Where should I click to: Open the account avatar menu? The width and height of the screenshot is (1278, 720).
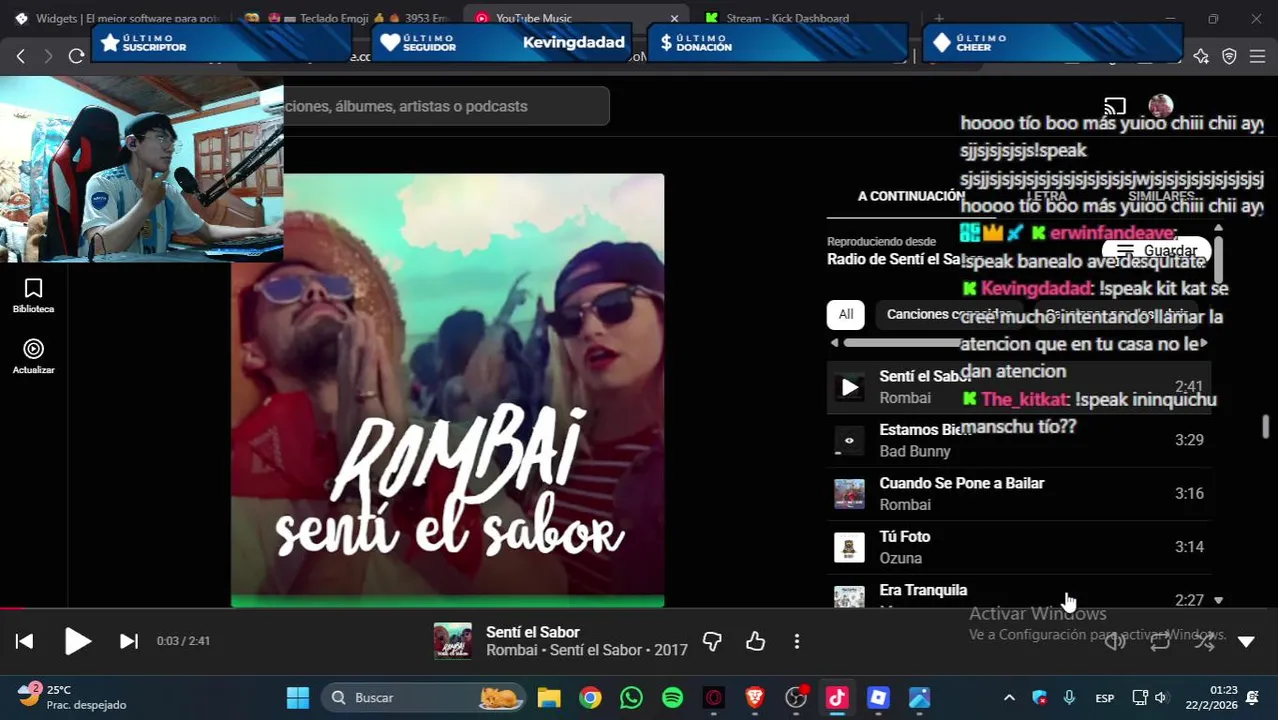tap(1161, 105)
